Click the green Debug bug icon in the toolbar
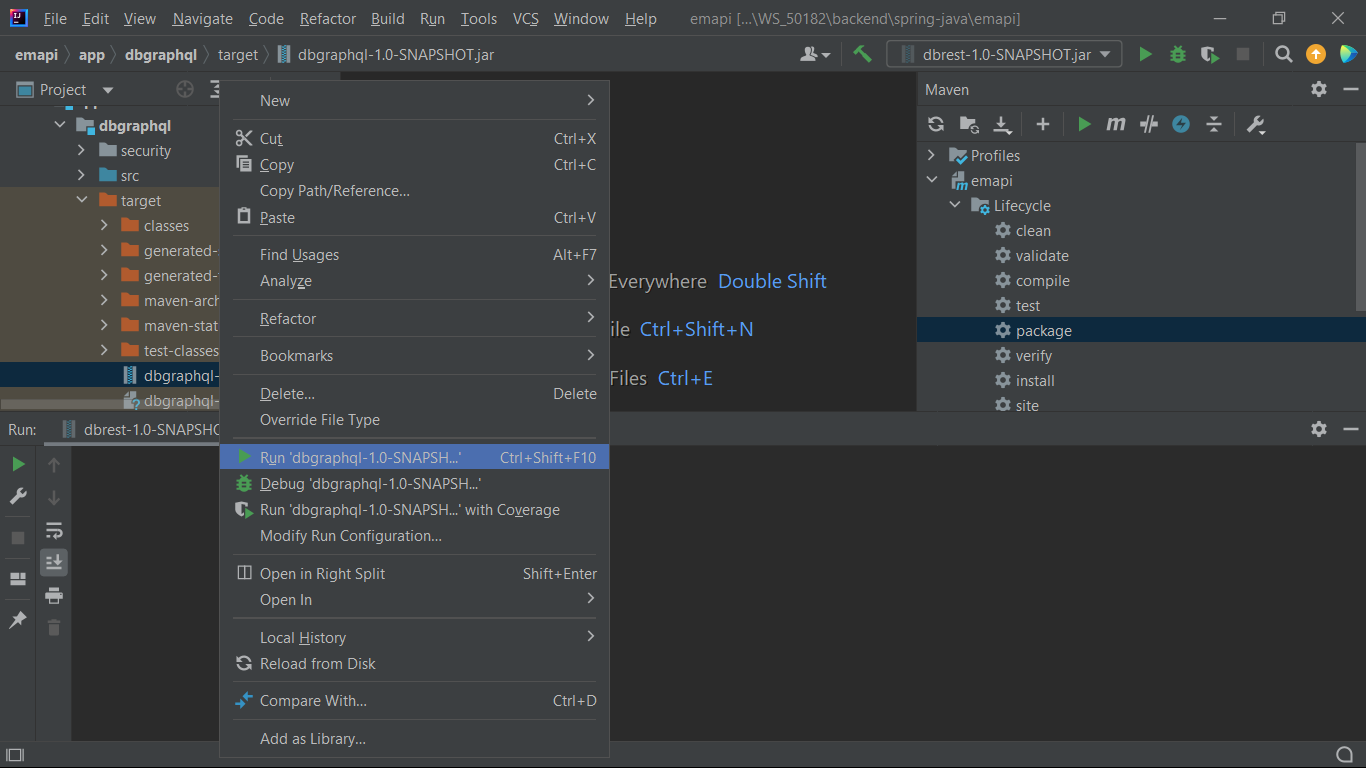The image size is (1366, 768). [x=1178, y=54]
